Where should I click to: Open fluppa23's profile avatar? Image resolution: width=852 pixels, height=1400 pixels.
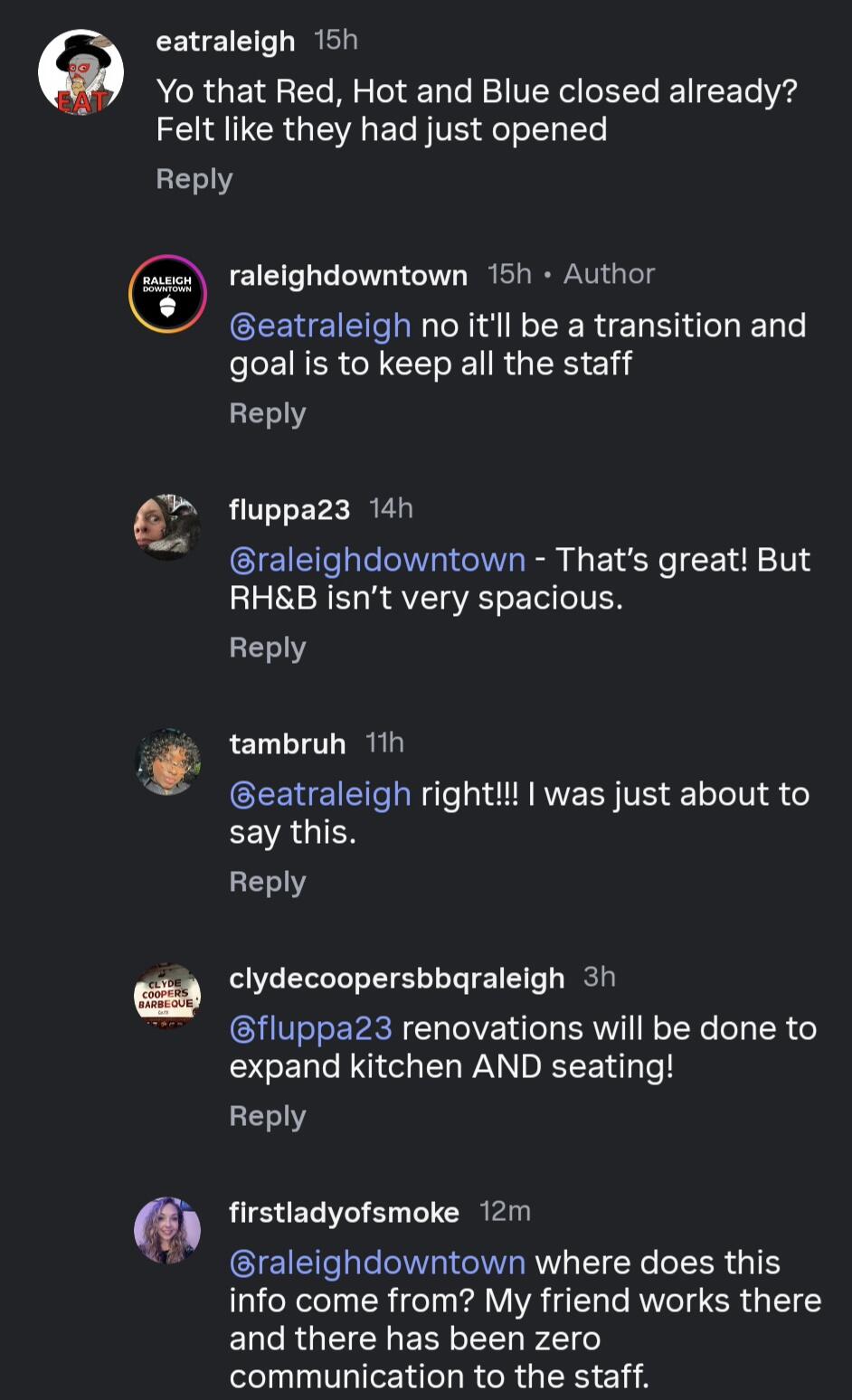[167, 527]
